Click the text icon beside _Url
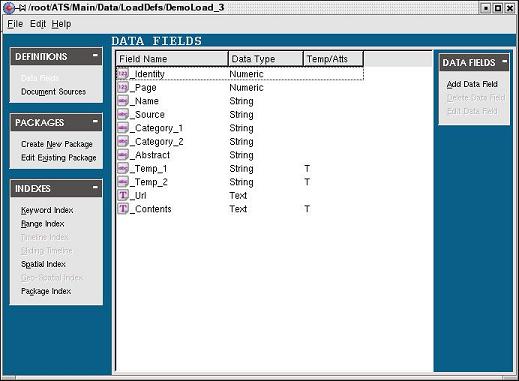 [x=123, y=195]
